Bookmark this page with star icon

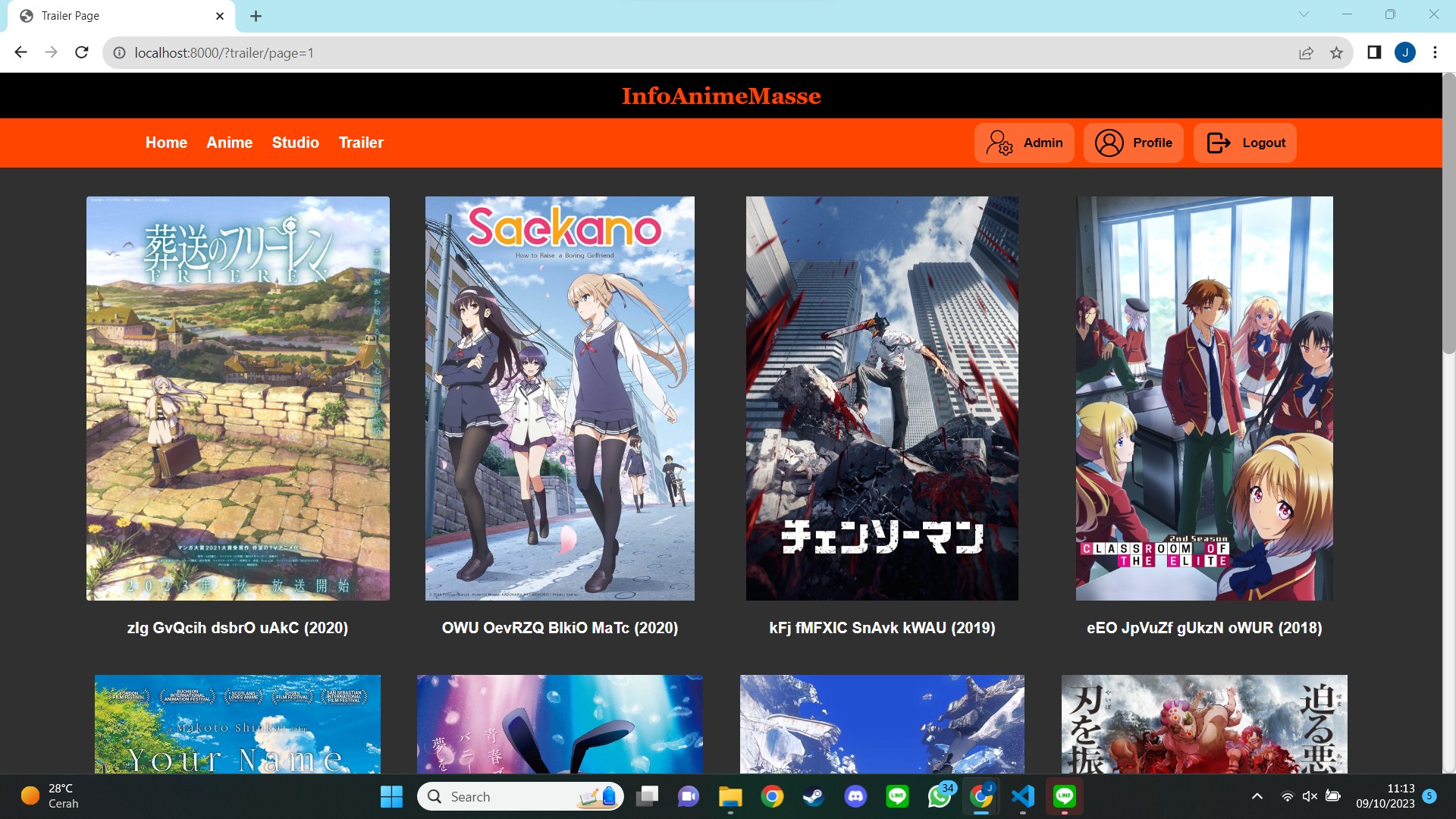pyautogui.click(x=1336, y=53)
